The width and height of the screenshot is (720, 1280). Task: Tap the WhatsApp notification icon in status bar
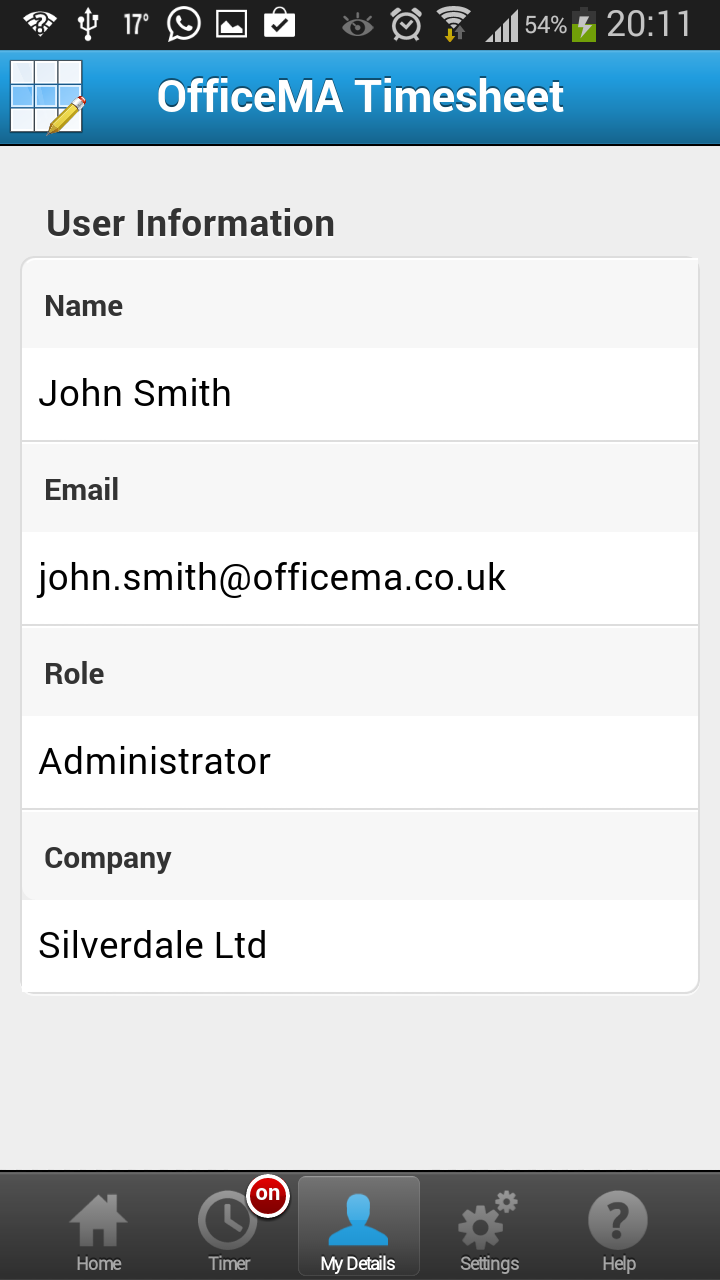click(x=184, y=24)
